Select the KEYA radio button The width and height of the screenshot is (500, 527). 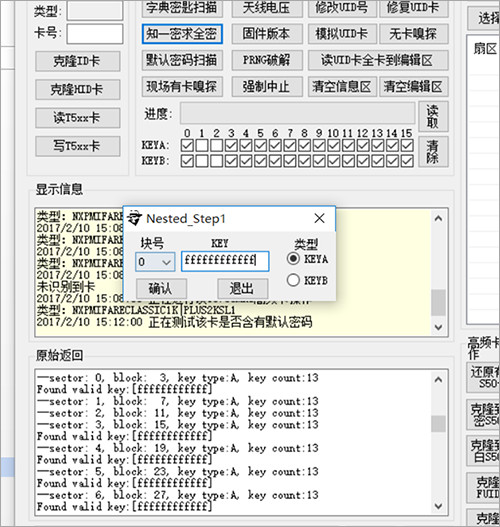coord(293,258)
